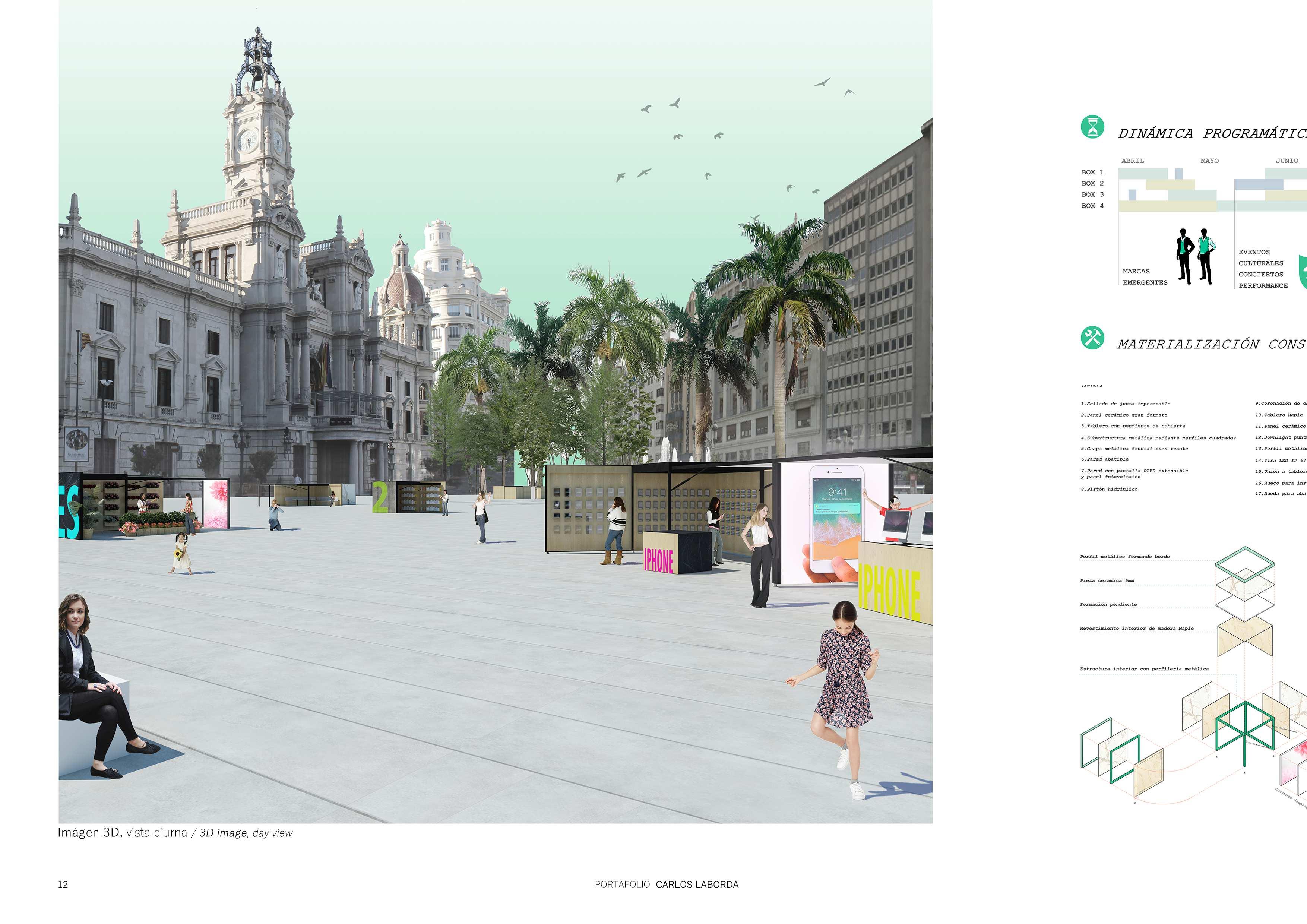Click the clock face on the tower
1307x924 pixels.
point(248,140)
